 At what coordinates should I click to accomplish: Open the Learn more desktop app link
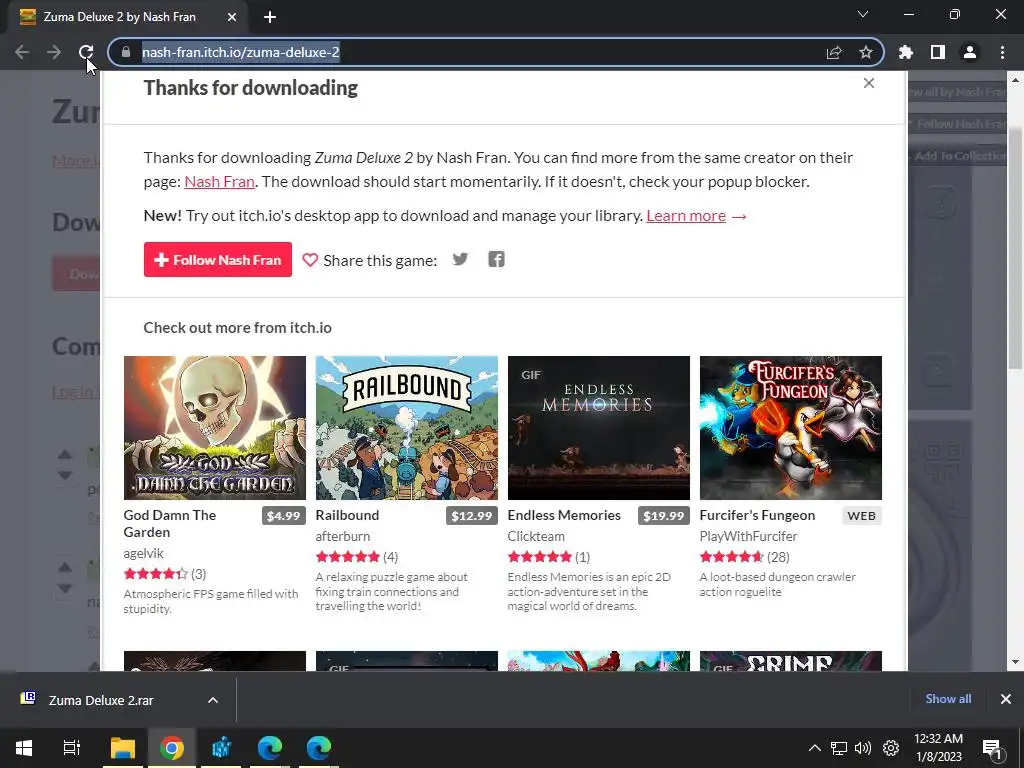coord(686,216)
